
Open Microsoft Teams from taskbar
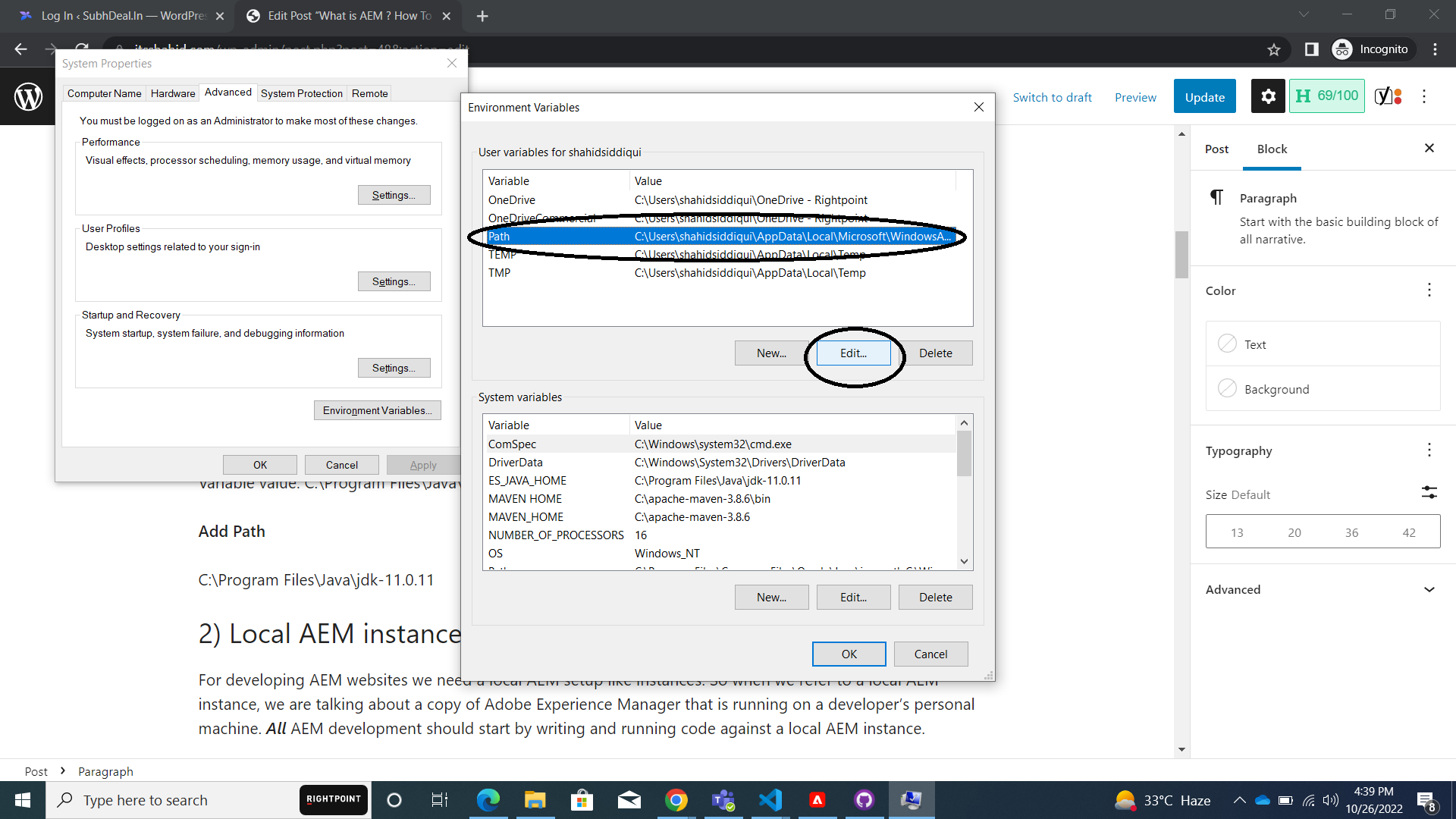click(x=723, y=800)
